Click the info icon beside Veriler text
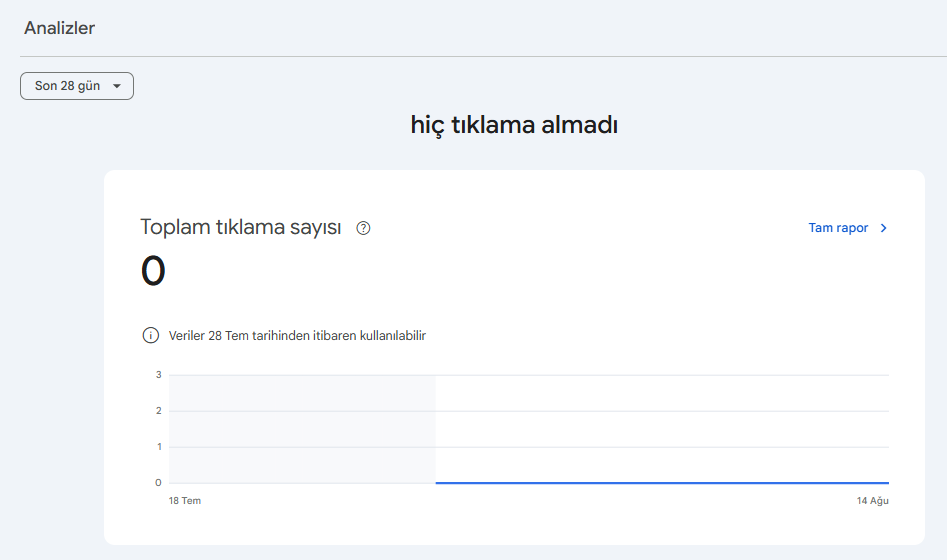 click(x=150, y=335)
